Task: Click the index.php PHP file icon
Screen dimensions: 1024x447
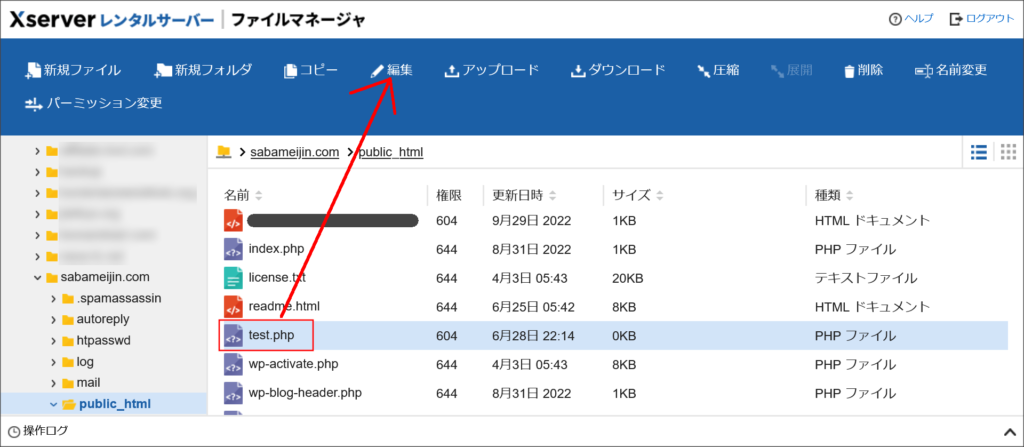Action: tap(233, 250)
